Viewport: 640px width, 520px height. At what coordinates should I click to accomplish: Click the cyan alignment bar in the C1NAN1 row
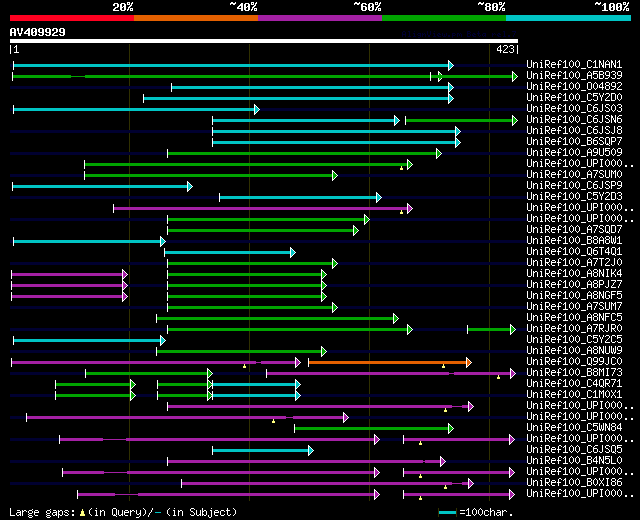tap(233, 65)
